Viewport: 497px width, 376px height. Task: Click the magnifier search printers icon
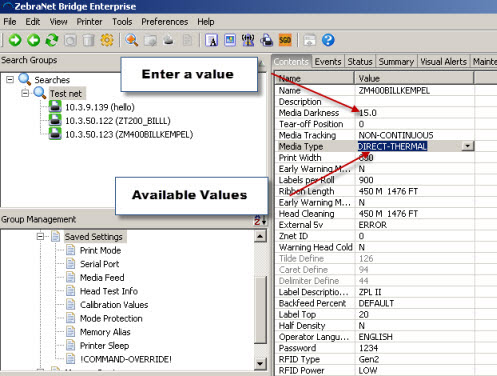[x=132, y=40]
